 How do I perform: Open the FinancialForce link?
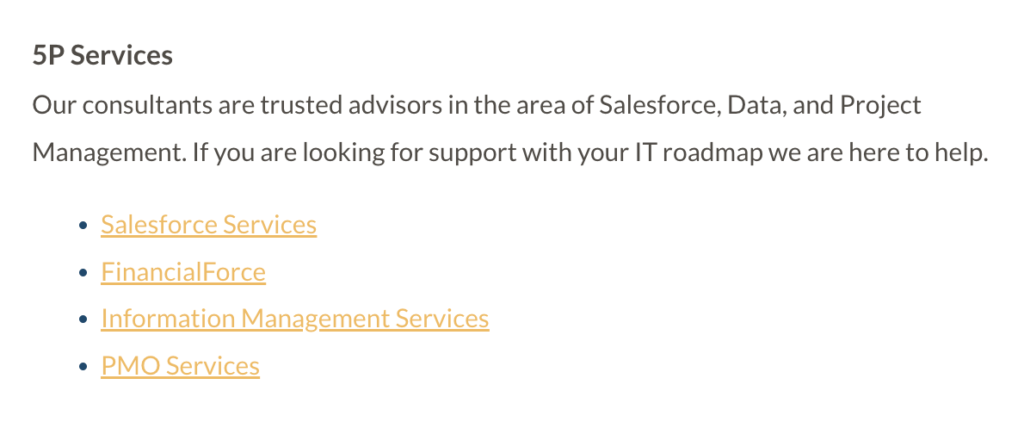tap(183, 272)
